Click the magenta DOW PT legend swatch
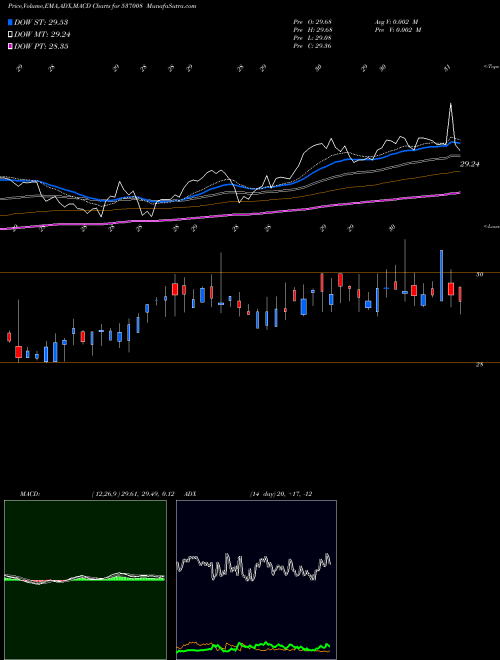Image resolution: width=500 pixels, height=660 pixels. click(11, 46)
